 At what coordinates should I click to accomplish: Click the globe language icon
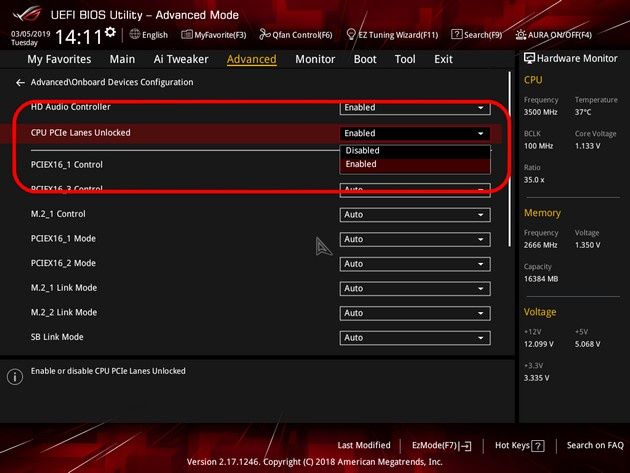click(135, 35)
